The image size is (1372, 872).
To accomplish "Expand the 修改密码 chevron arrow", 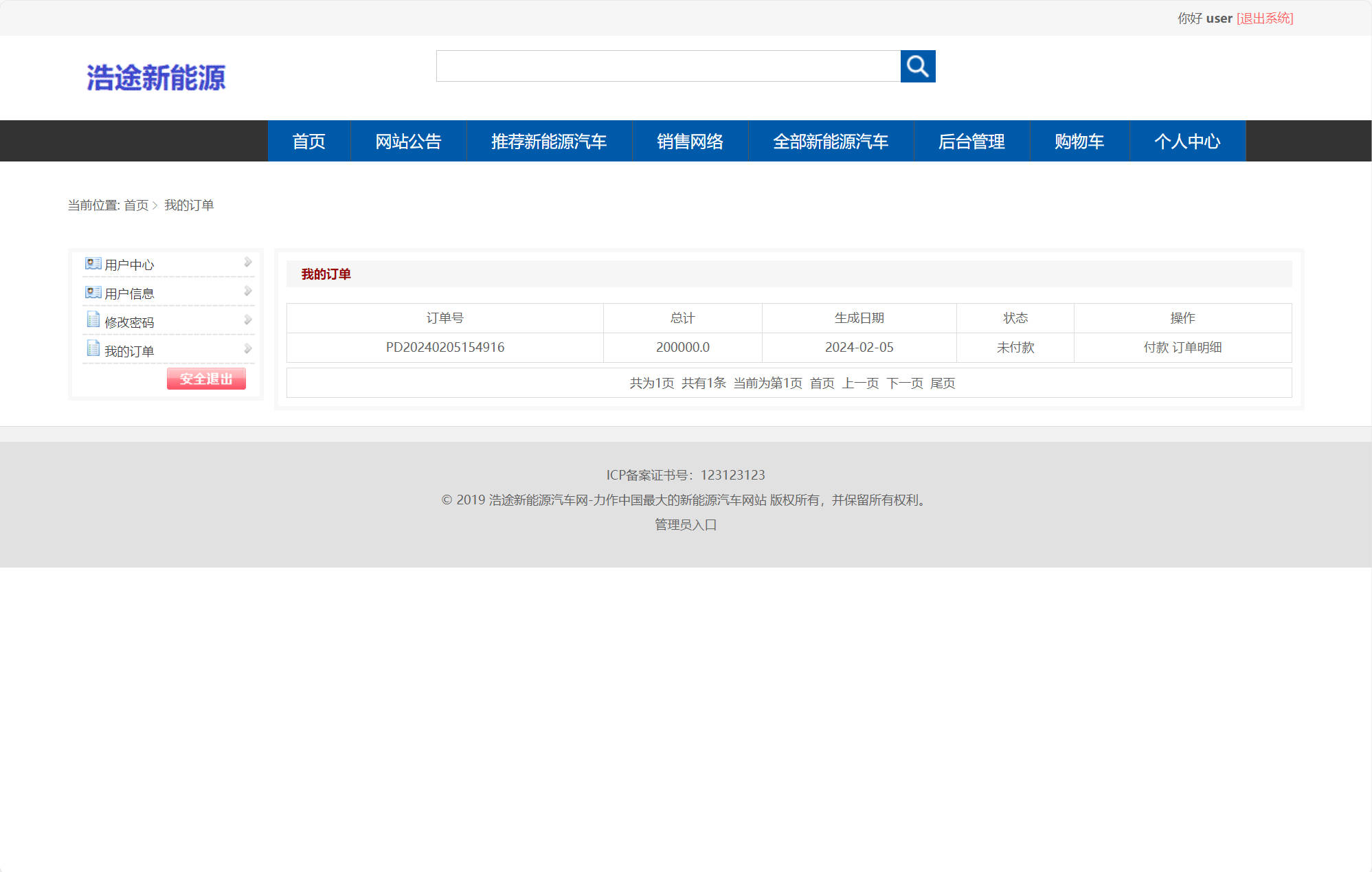I will click(247, 319).
